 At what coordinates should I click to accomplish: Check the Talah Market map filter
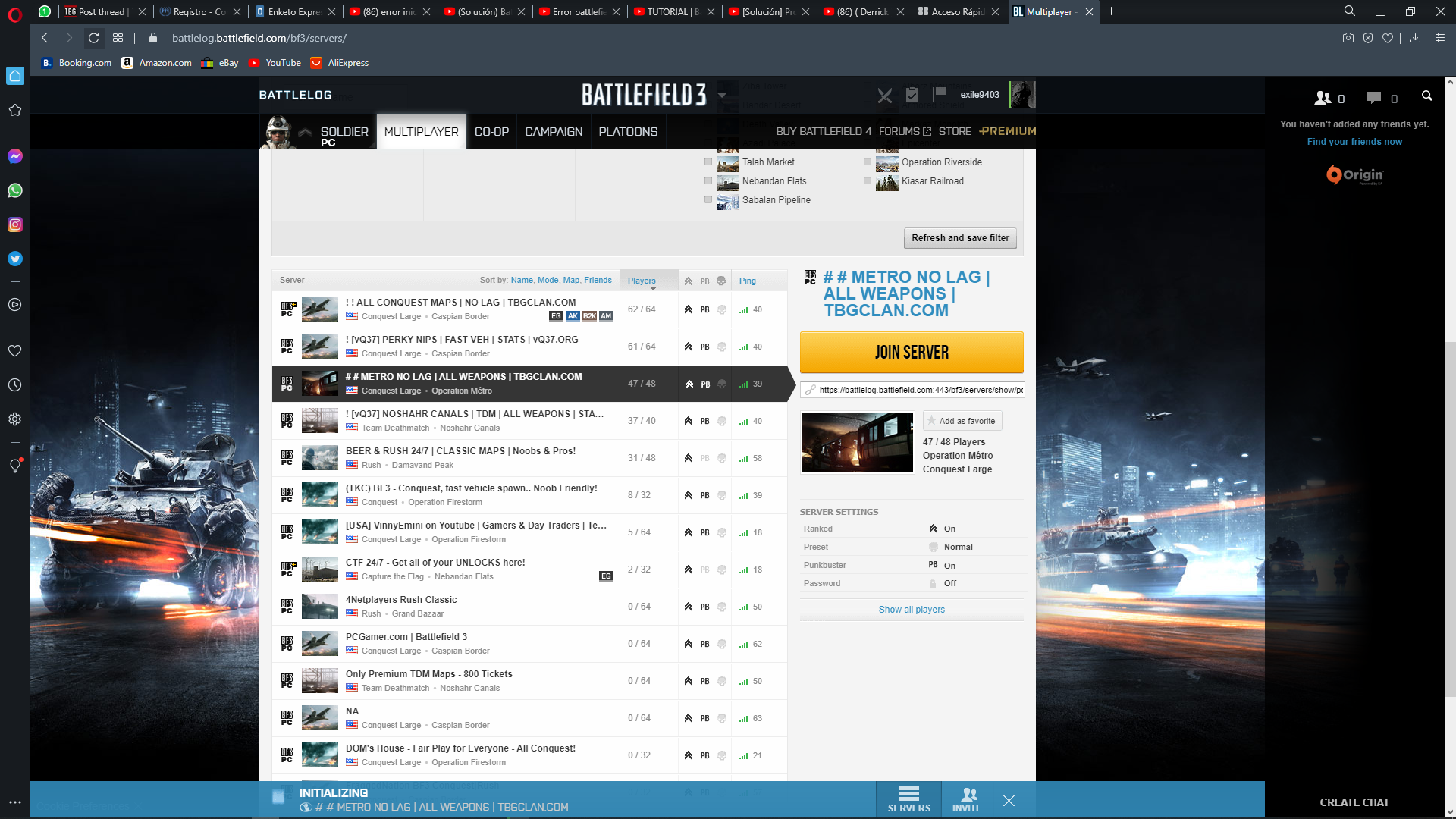coord(708,162)
